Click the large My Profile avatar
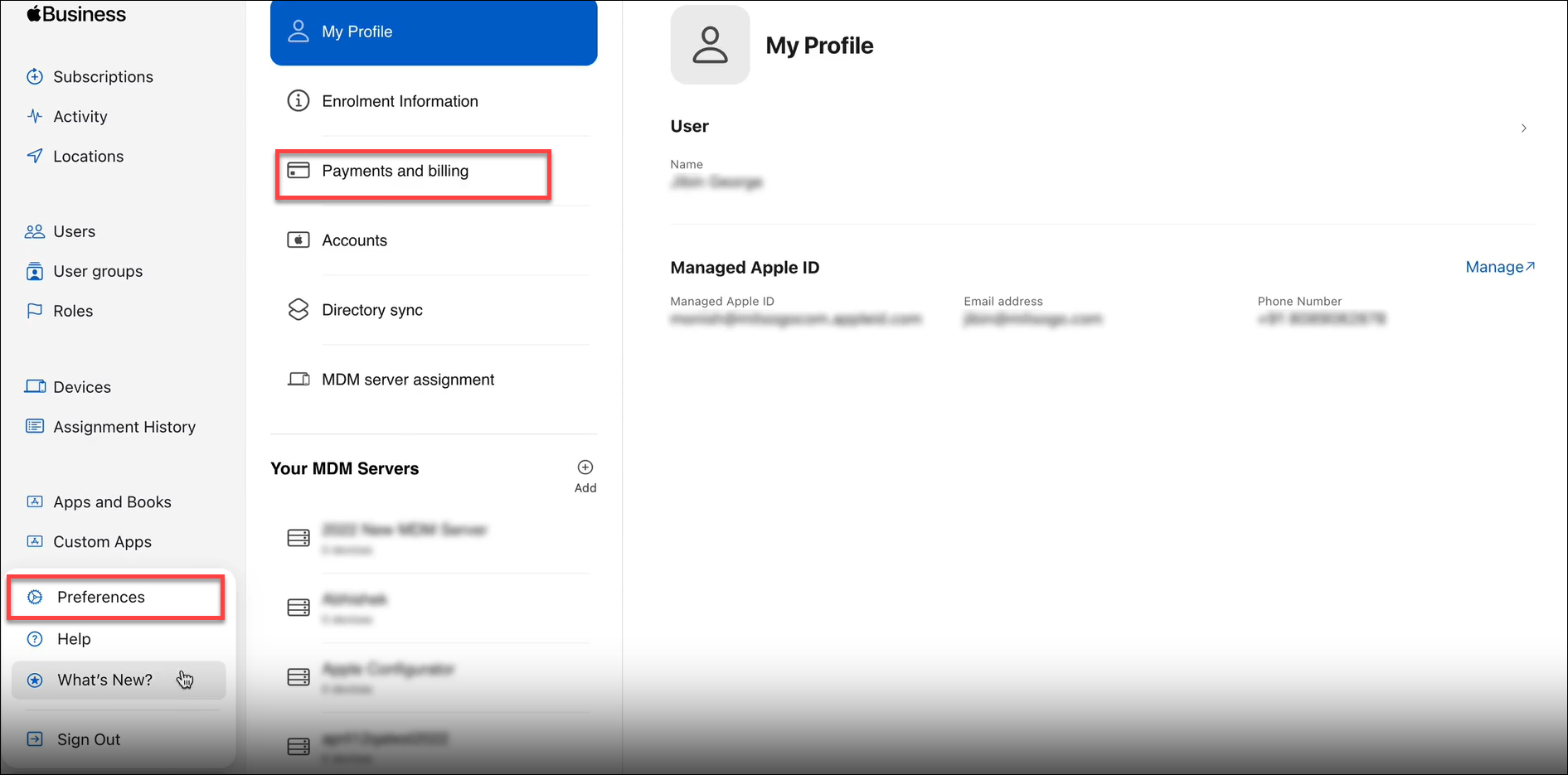 coord(710,45)
